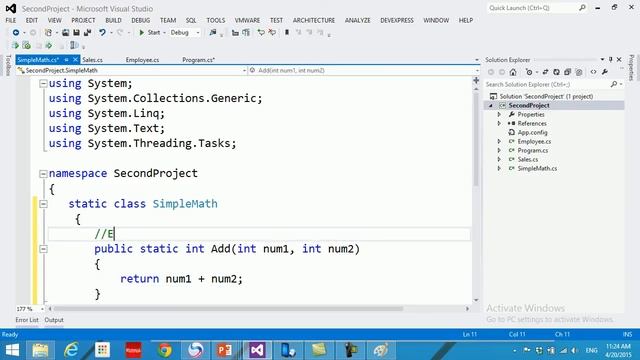The height and width of the screenshot is (360, 640).
Task: Click the increase indent toolbar icon
Action: 246,32
